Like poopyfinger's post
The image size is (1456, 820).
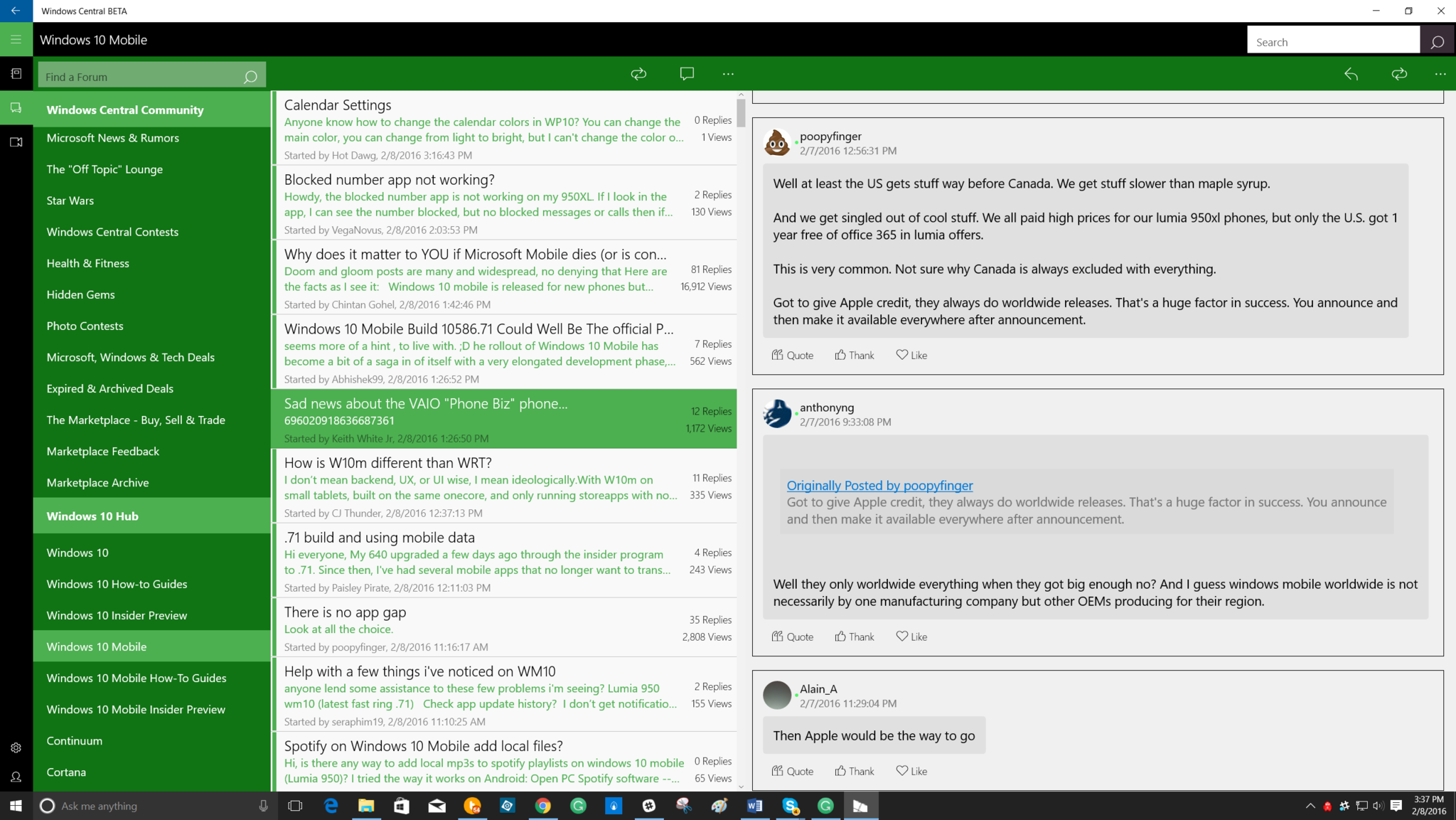pos(911,355)
